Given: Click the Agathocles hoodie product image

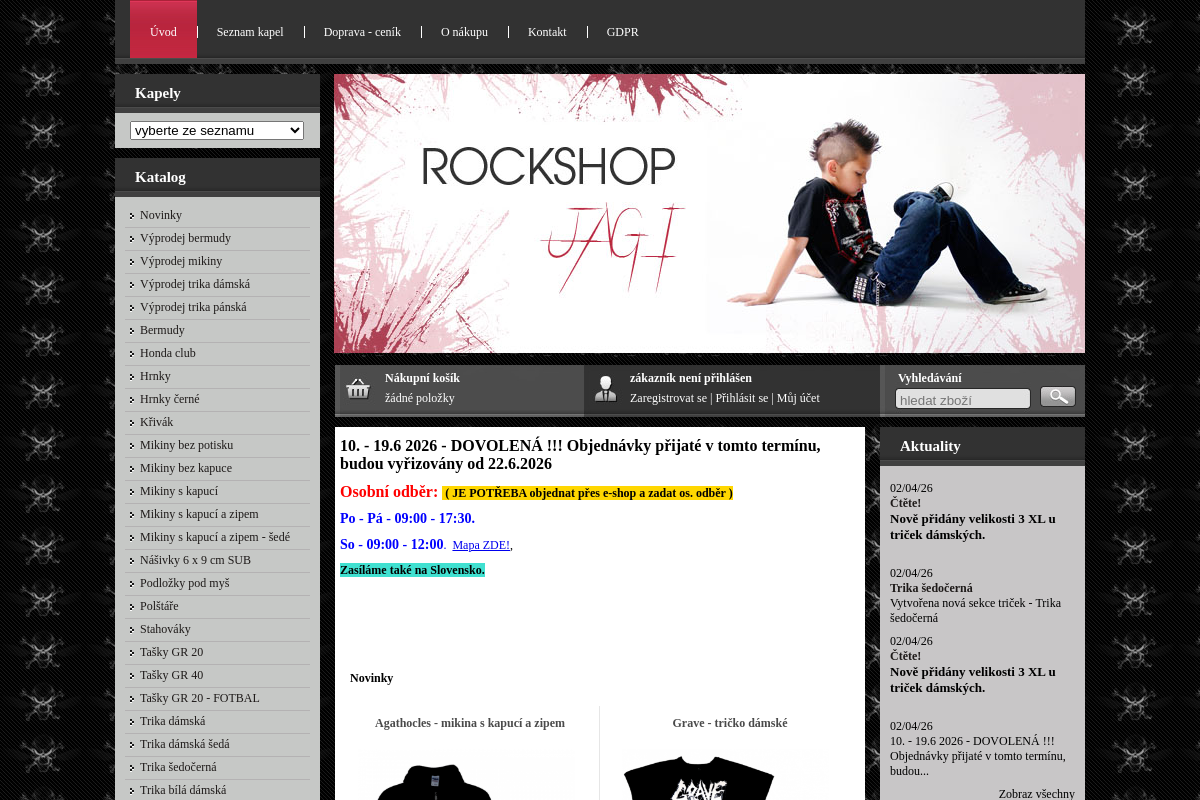Looking at the screenshot, I should click(x=434, y=781).
